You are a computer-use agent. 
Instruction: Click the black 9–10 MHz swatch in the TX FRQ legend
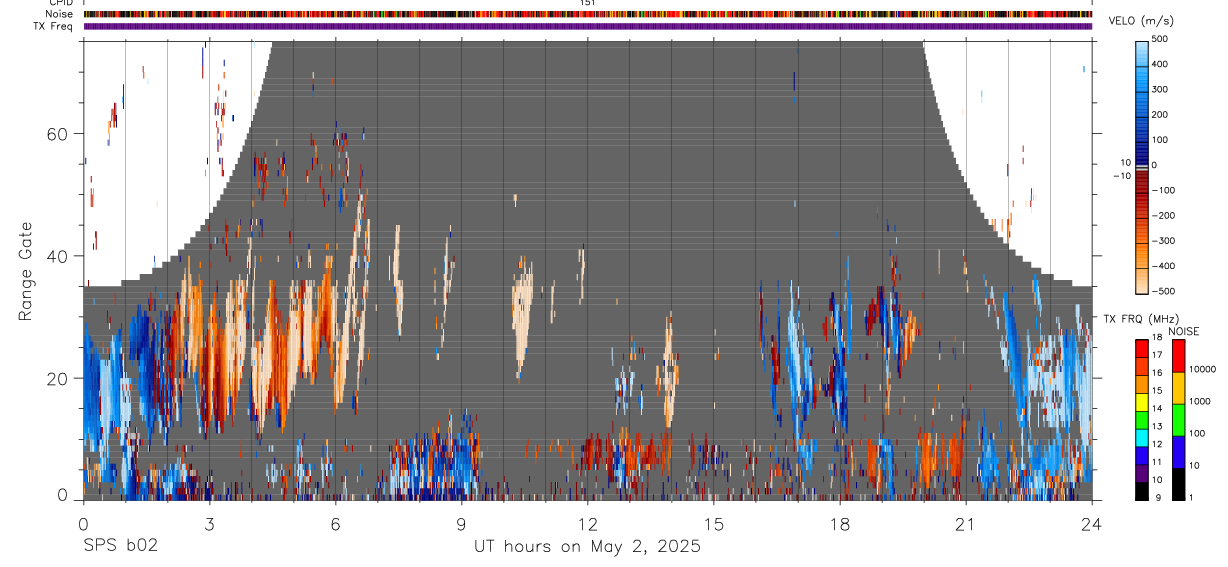pos(1142,491)
